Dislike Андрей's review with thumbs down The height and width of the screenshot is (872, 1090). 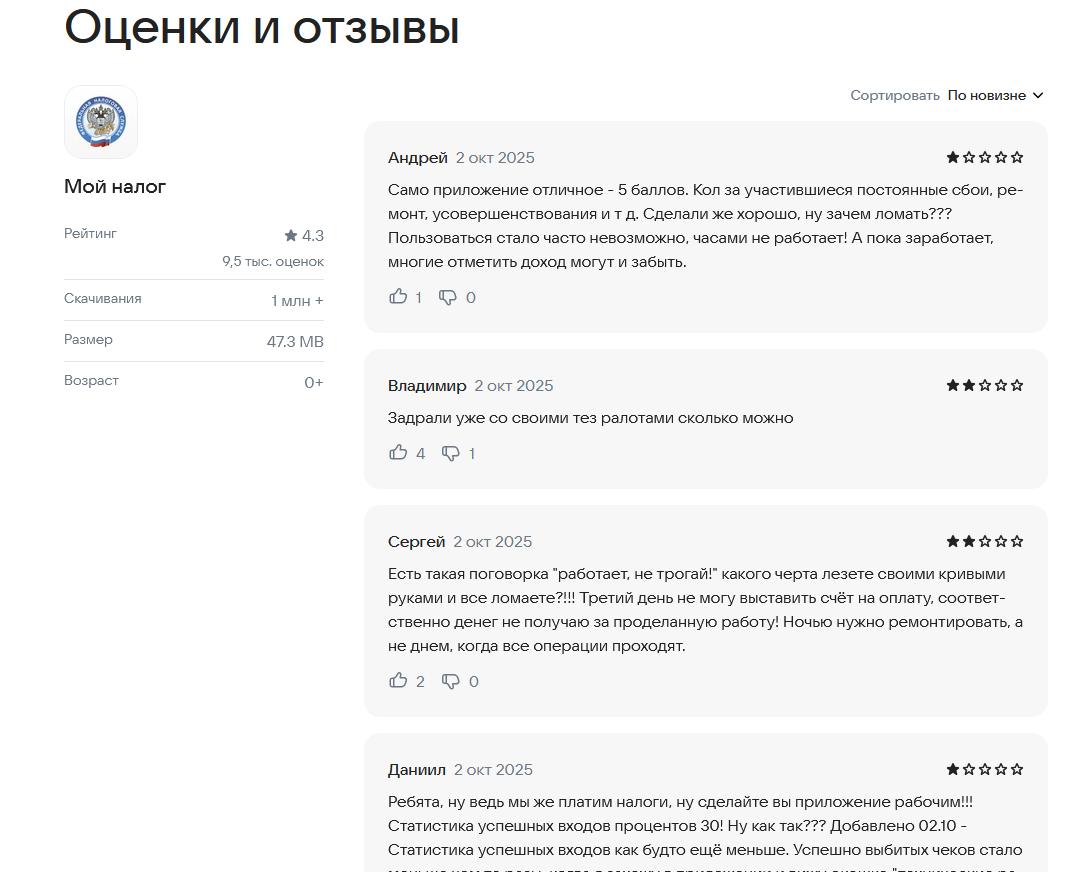click(448, 297)
